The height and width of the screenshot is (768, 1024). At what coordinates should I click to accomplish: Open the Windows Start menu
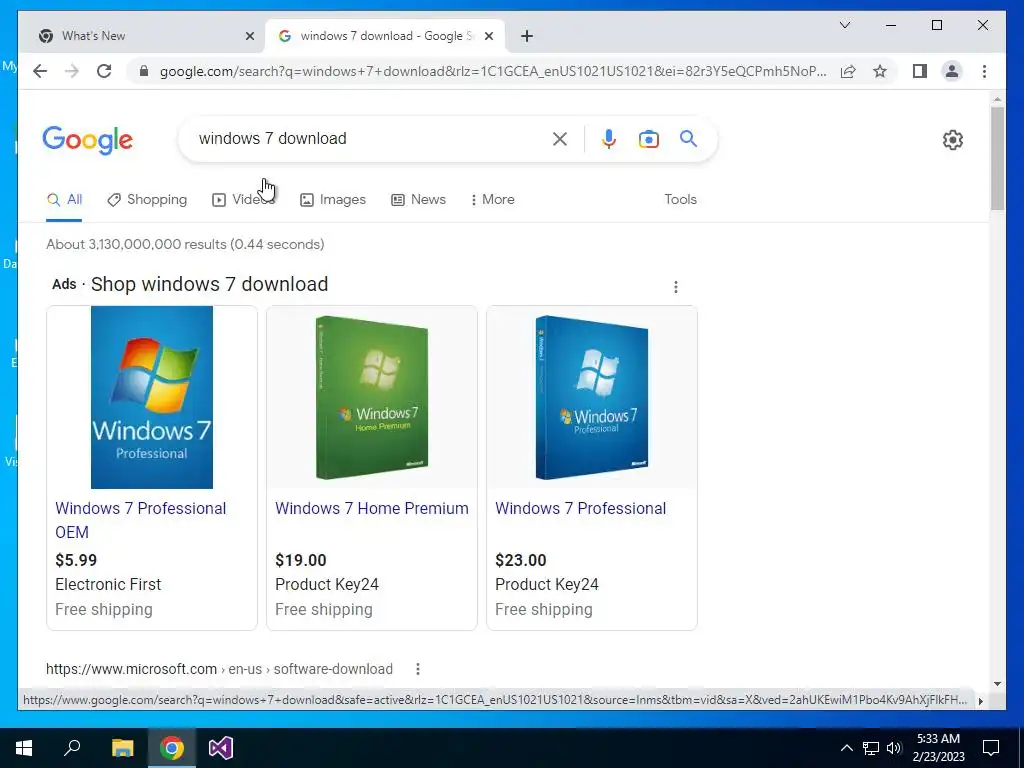24,748
